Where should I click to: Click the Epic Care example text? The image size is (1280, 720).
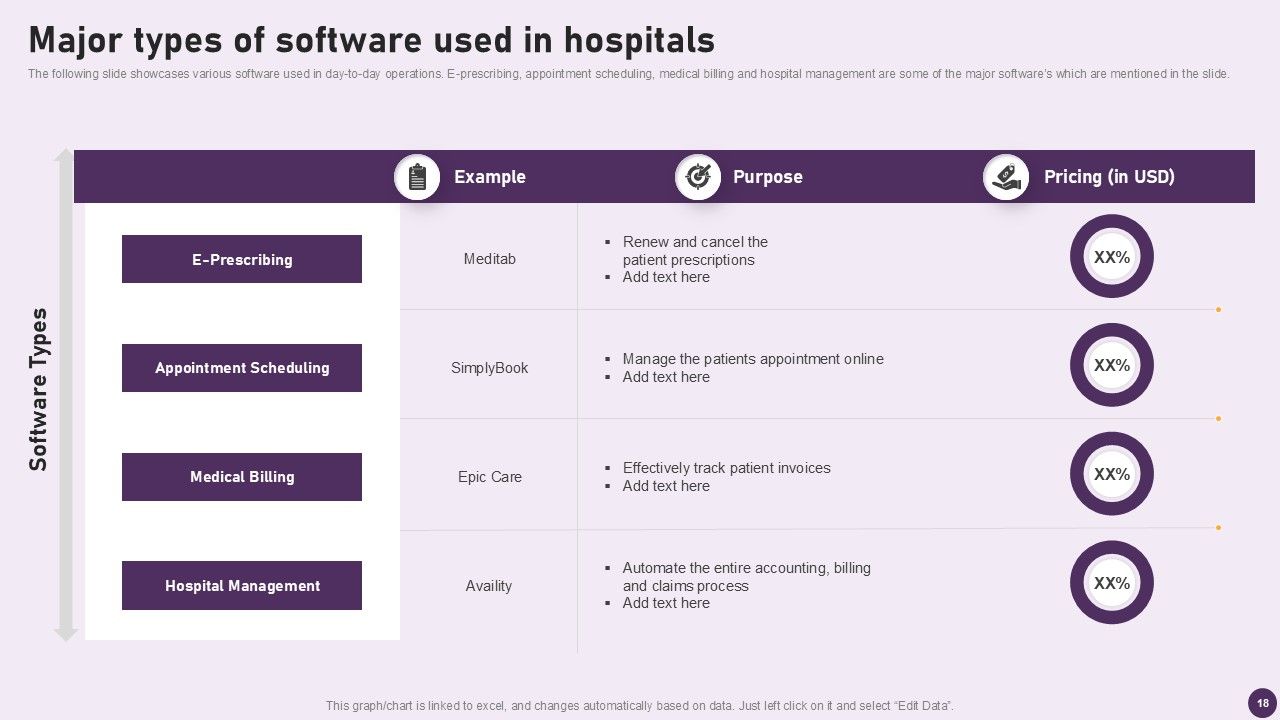pos(490,477)
